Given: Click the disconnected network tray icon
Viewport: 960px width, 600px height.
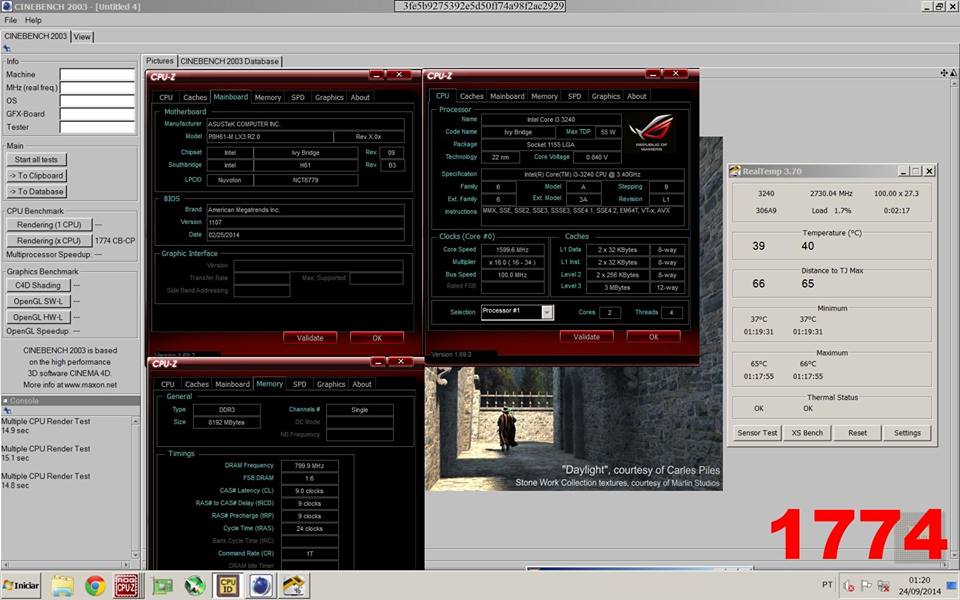Looking at the screenshot, I should pyautogui.click(x=883, y=586).
